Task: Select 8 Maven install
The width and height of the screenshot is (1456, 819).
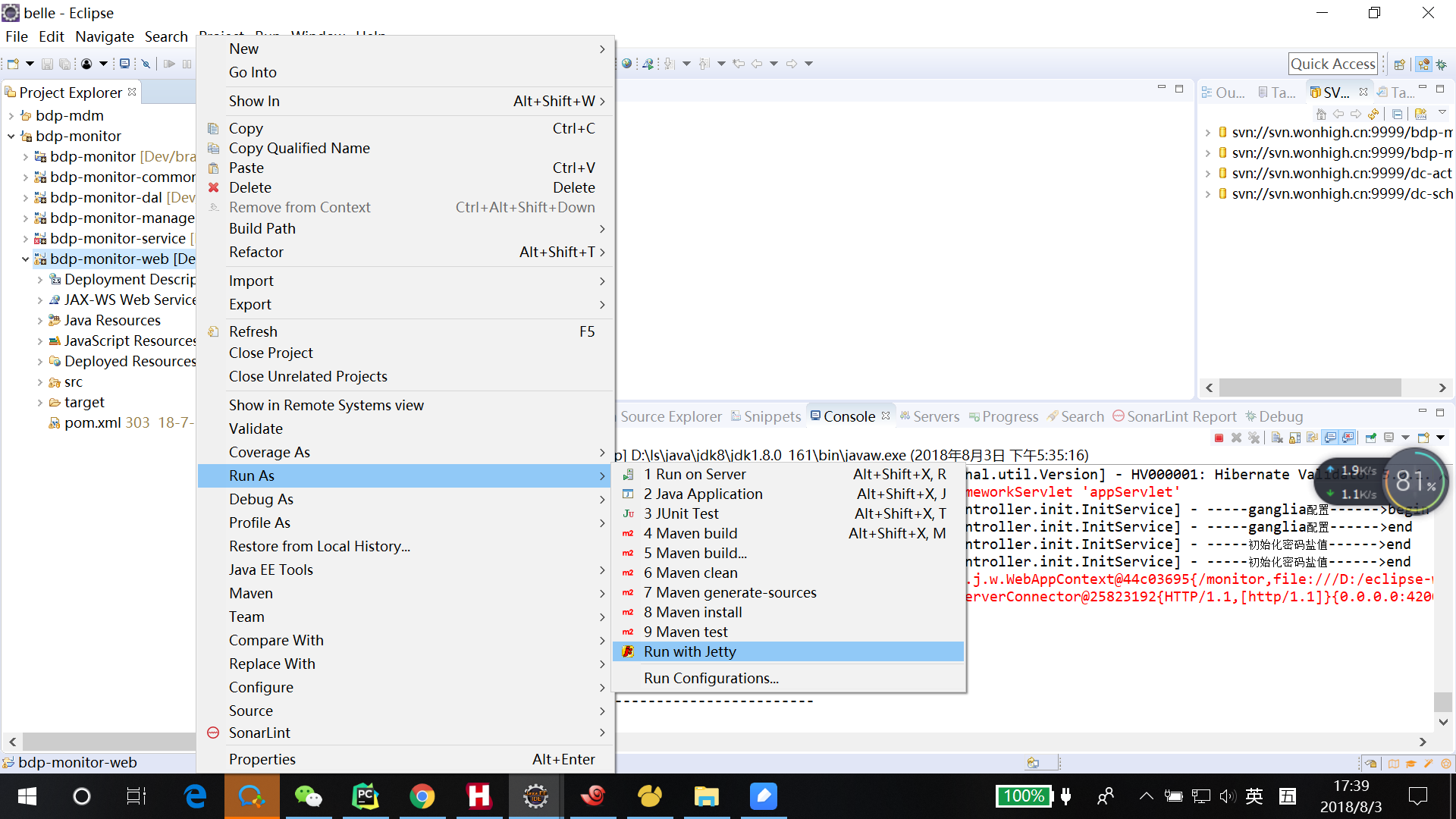Action: coord(788,612)
